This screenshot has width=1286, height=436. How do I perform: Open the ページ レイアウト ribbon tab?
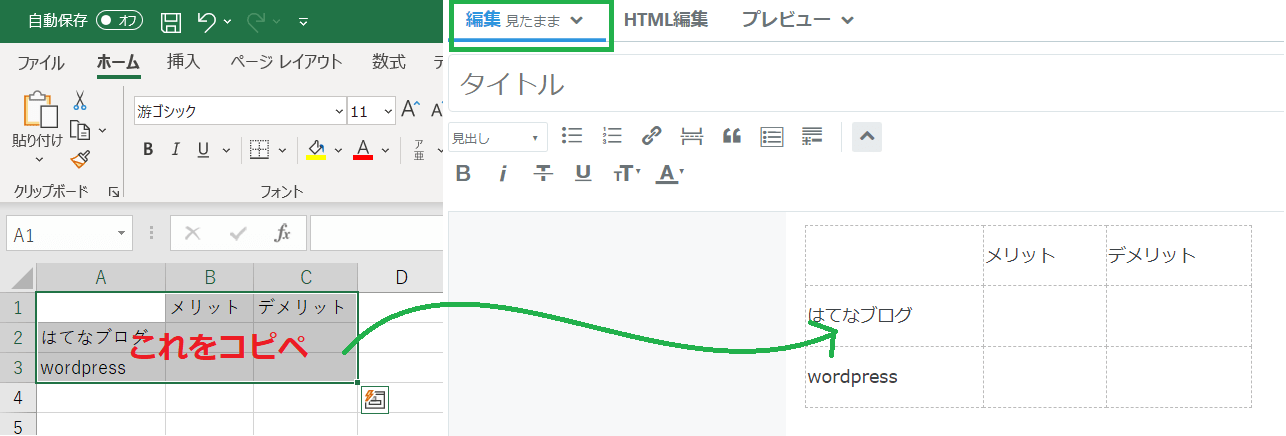(x=286, y=62)
